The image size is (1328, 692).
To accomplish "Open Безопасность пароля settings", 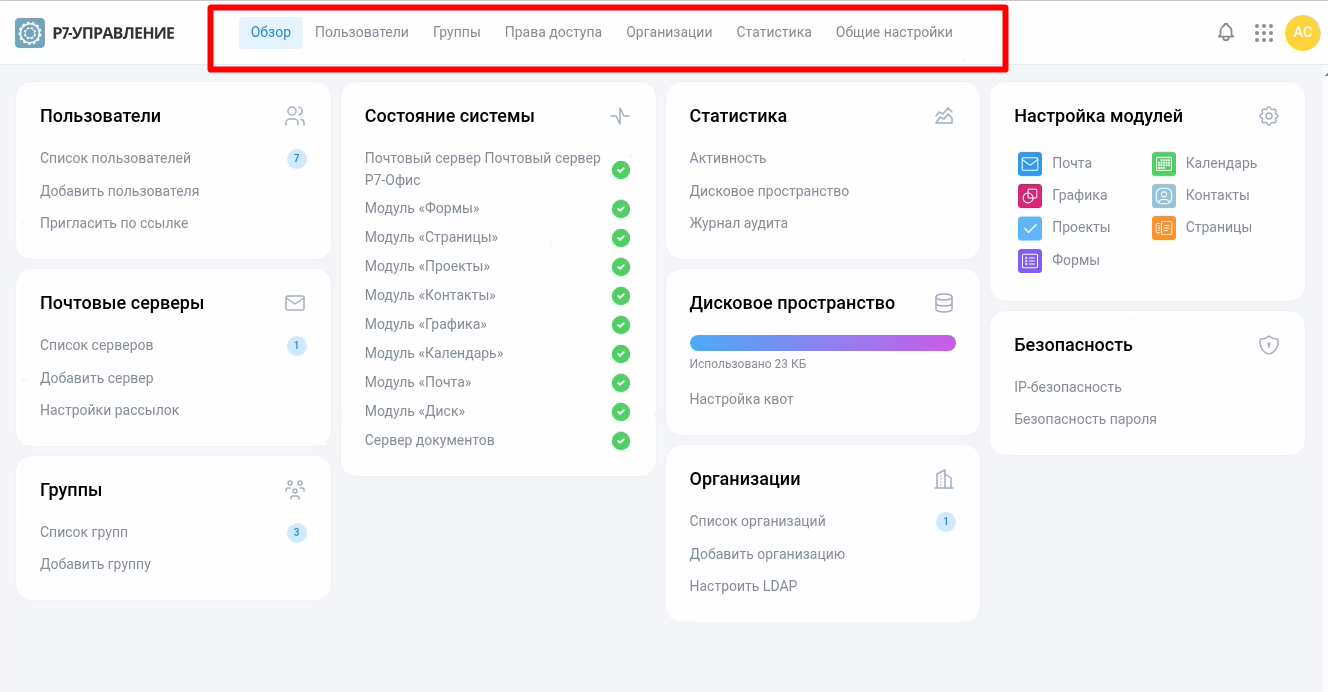I will (x=1085, y=419).
